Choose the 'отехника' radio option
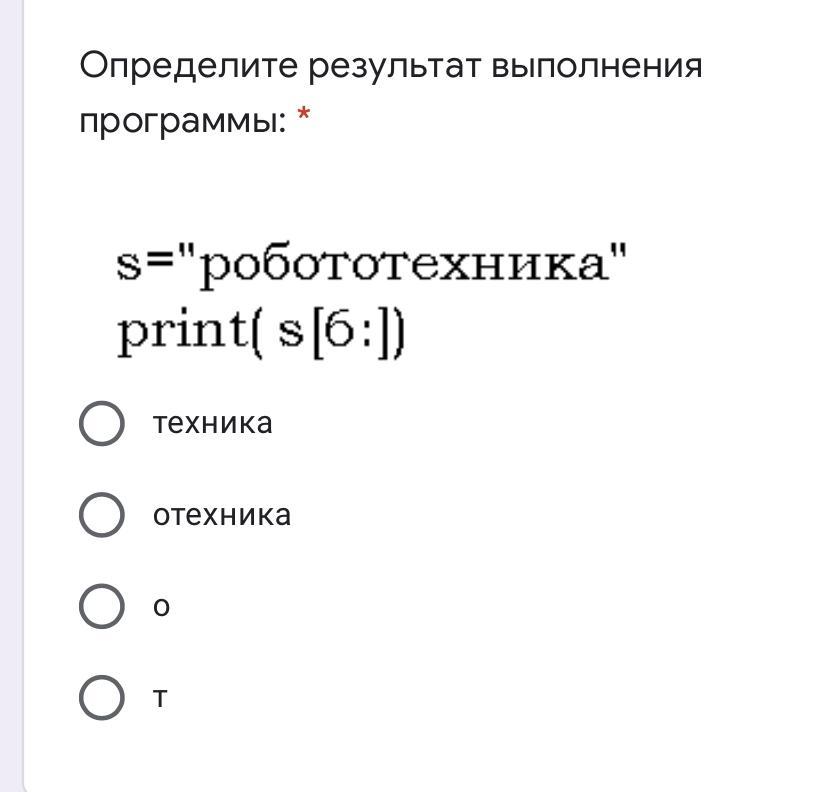This screenshot has height=792, width=828. tap(101, 515)
